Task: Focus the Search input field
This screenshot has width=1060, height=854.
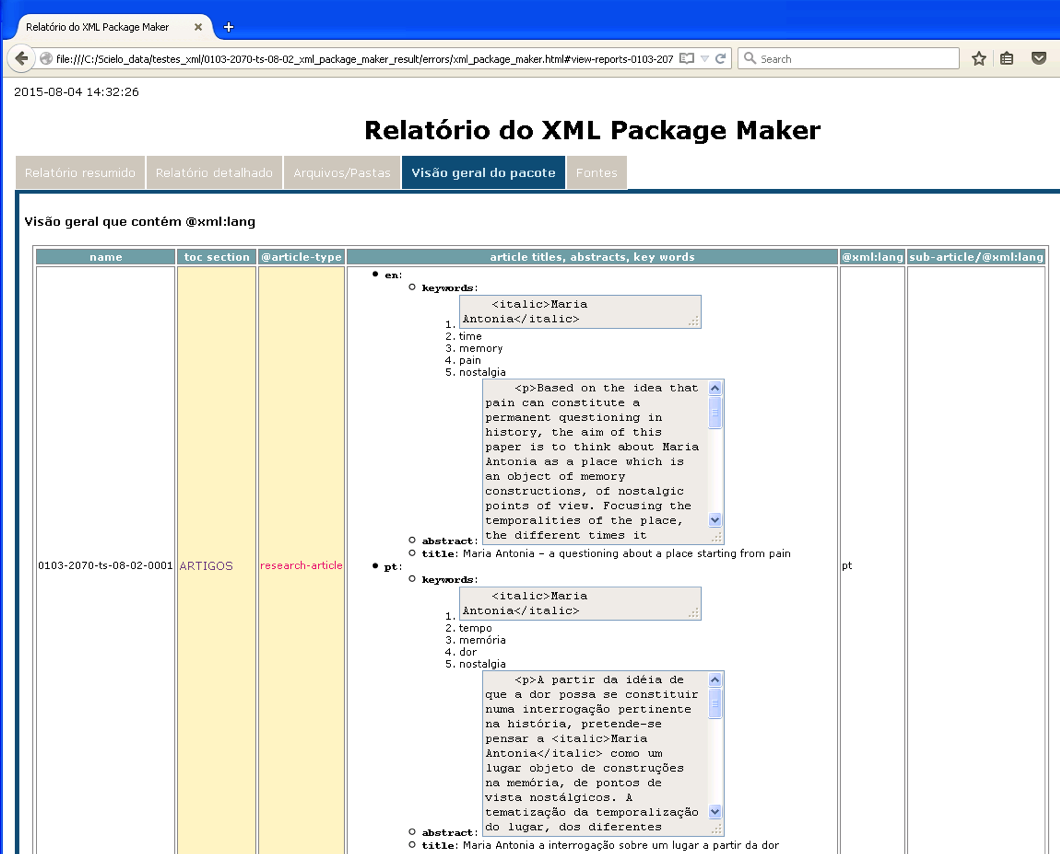Action: [x=848, y=59]
